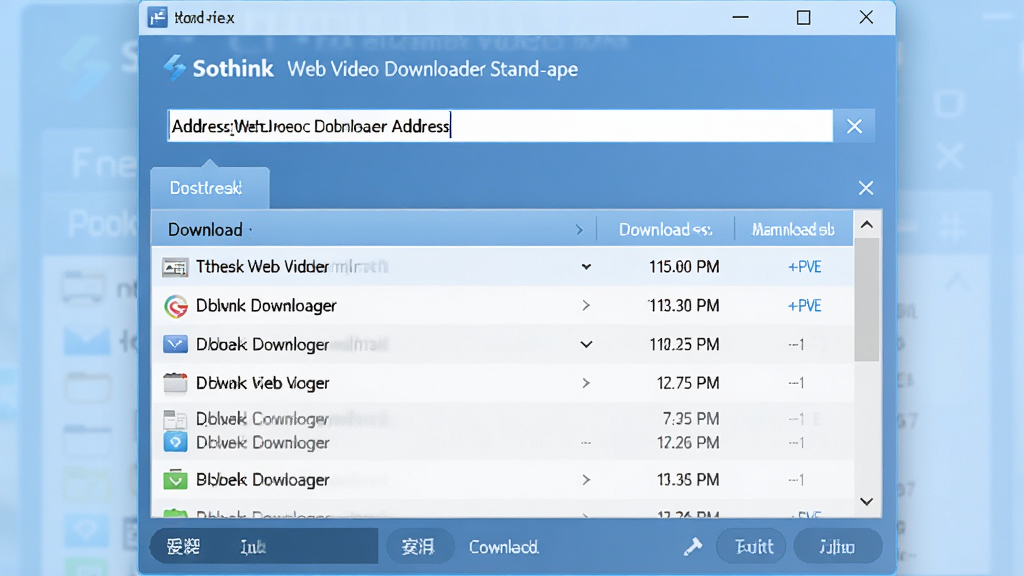This screenshot has width=1024, height=576.
Task: Click +PVE link in Tthesk Web Vidder row
Action: click(x=805, y=267)
